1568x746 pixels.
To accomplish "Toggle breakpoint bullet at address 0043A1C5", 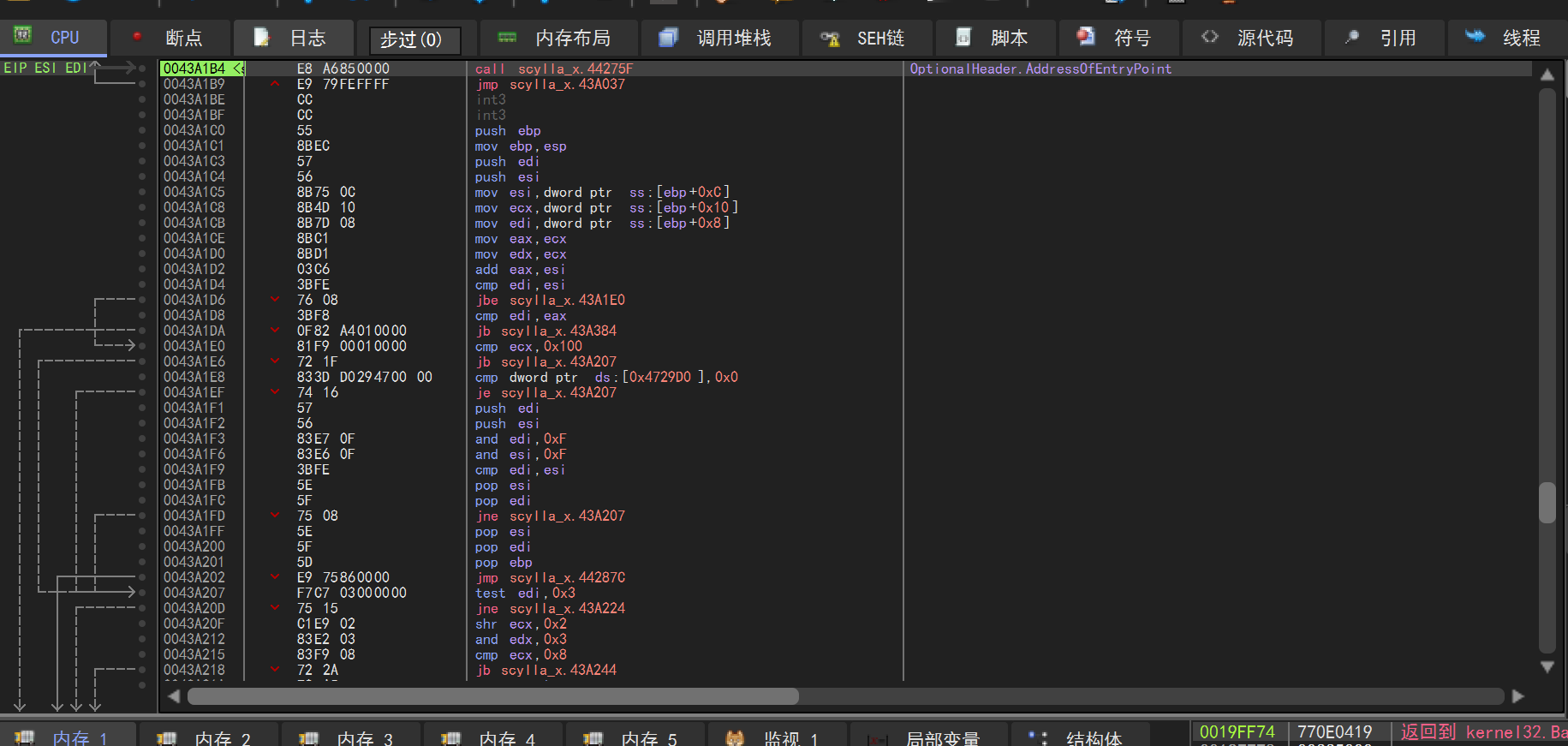I will [142, 192].
